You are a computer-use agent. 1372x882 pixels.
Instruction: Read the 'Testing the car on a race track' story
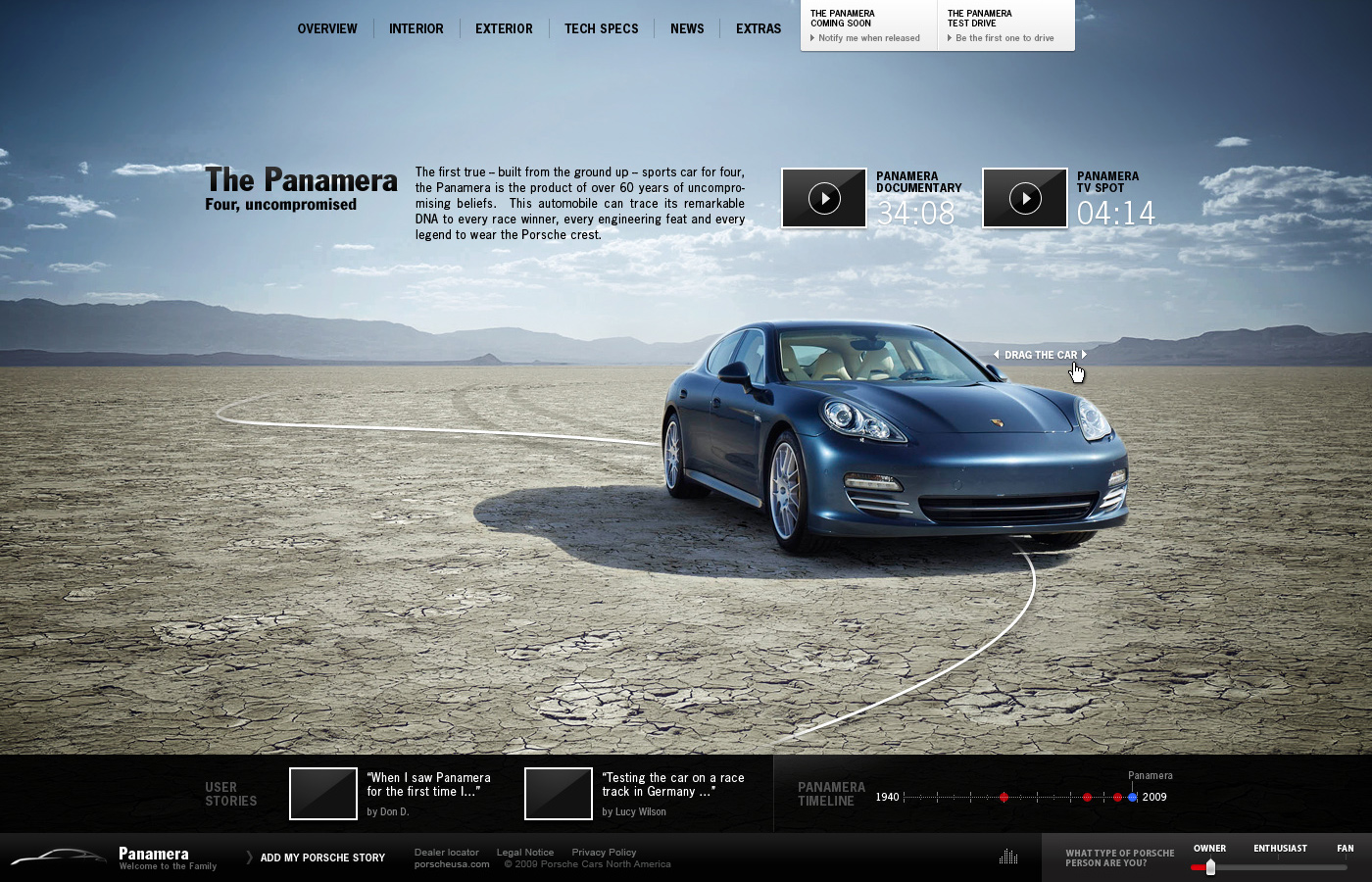tap(673, 784)
